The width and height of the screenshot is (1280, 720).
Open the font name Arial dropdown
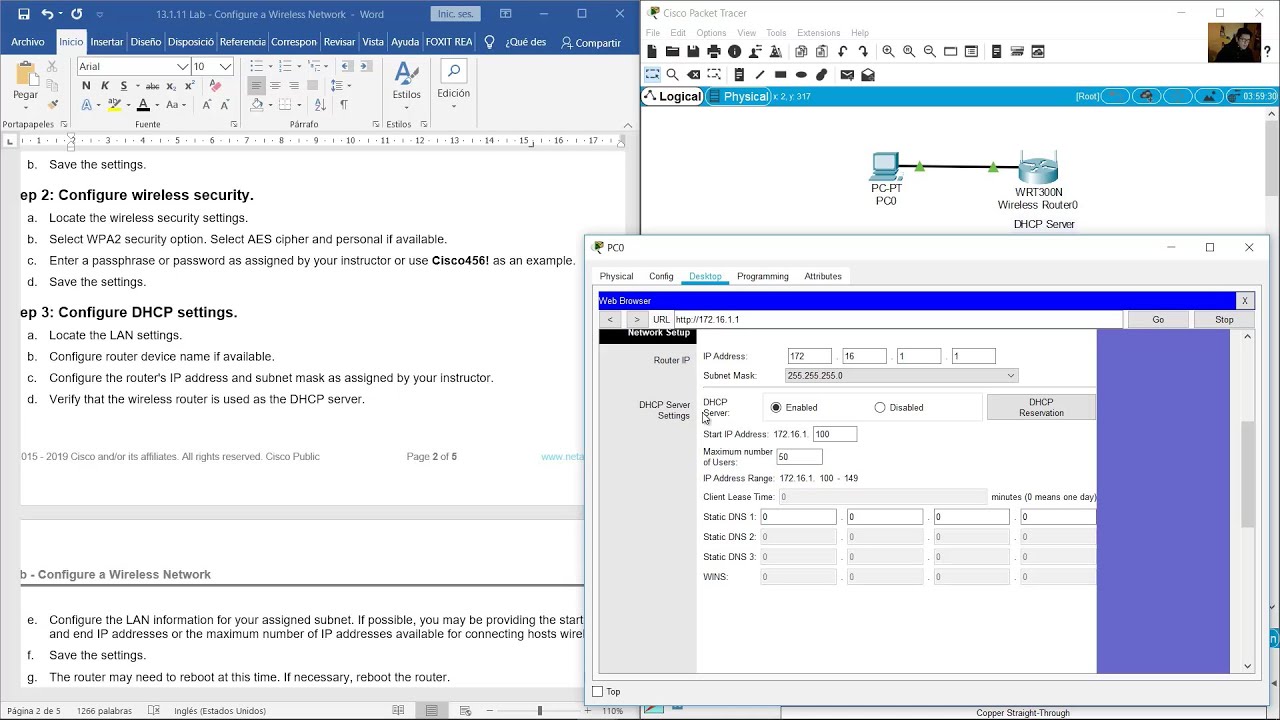pyautogui.click(x=183, y=66)
